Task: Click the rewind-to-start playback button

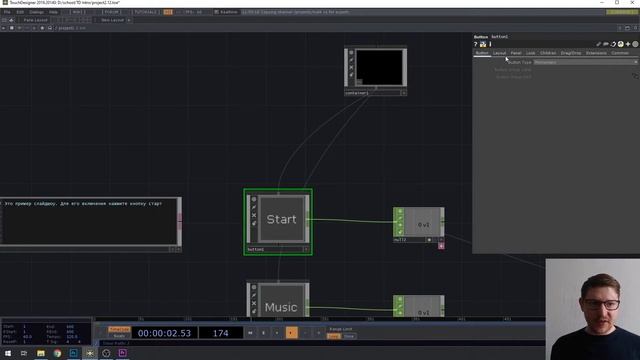Action: pos(250,333)
